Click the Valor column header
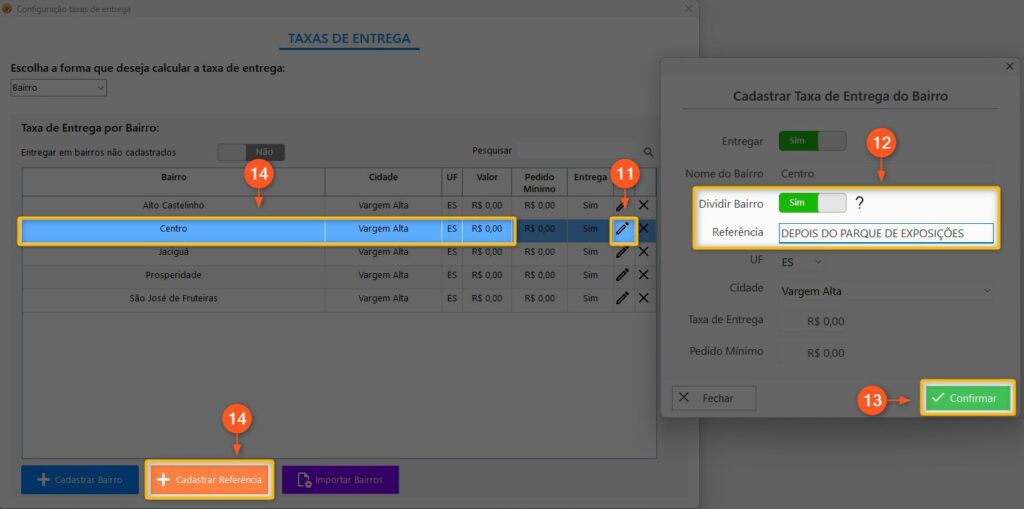The width and height of the screenshot is (1024, 509). [487, 178]
